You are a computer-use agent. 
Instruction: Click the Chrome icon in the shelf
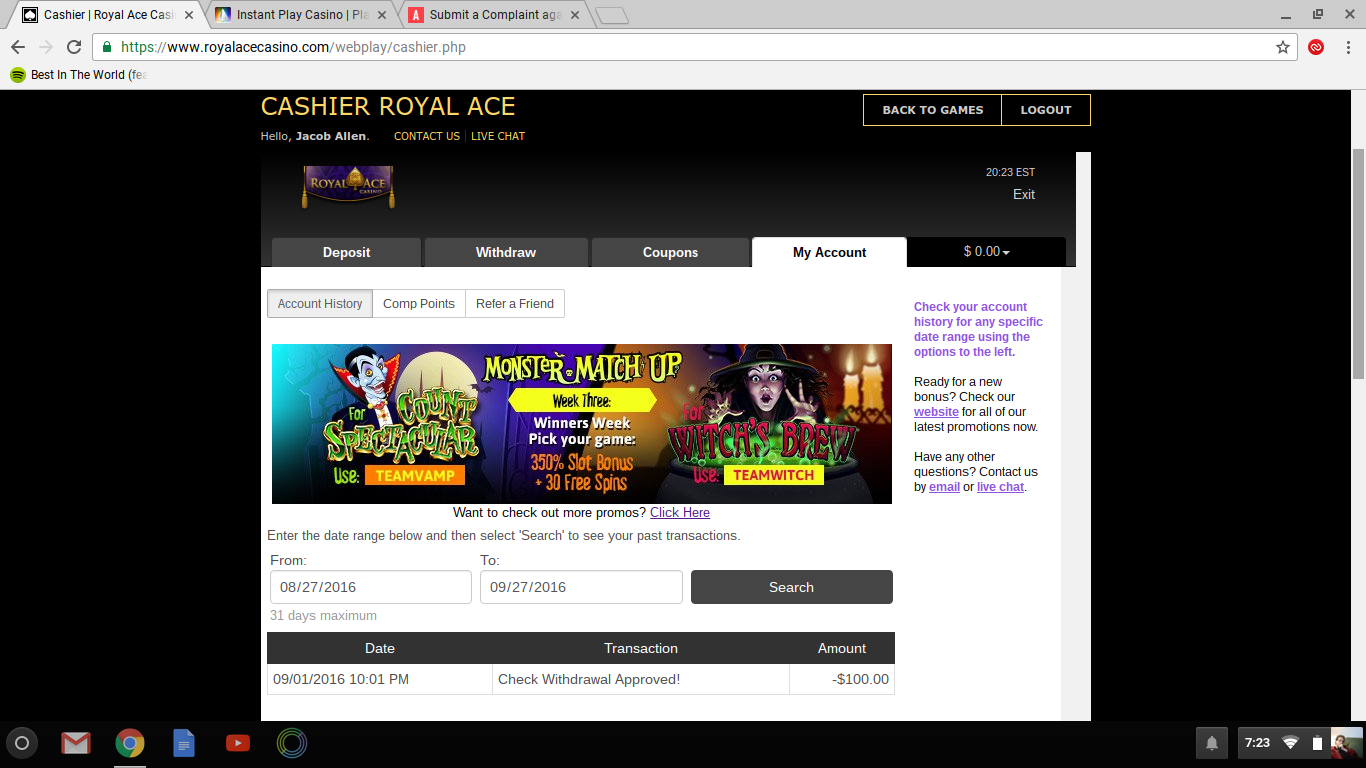click(130, 743)
